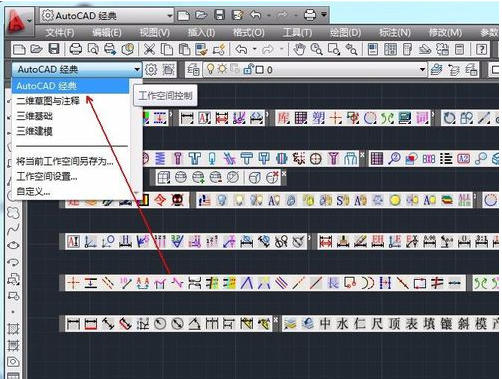The width and height of the screenshot is (502, 379).
Task: Select 三维建模 workspace
Action: [x=70, y=131]
